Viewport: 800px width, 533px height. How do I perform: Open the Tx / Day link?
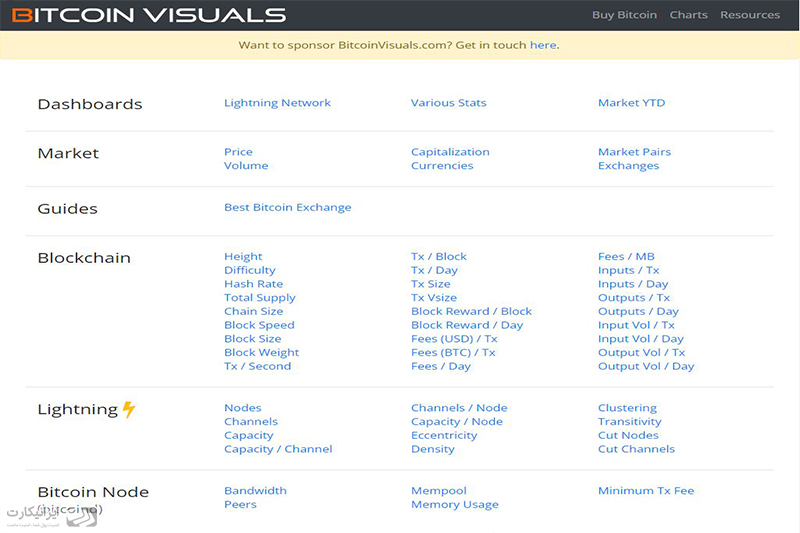(434, 270)
